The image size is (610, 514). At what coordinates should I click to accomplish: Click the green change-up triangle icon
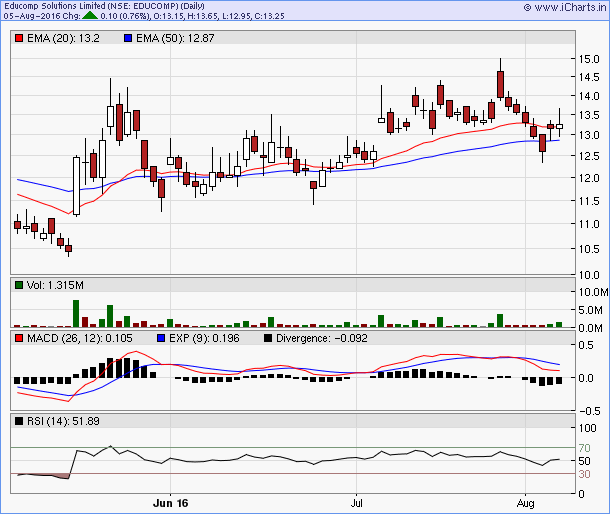pyautogui.click(x=90, y=16)
